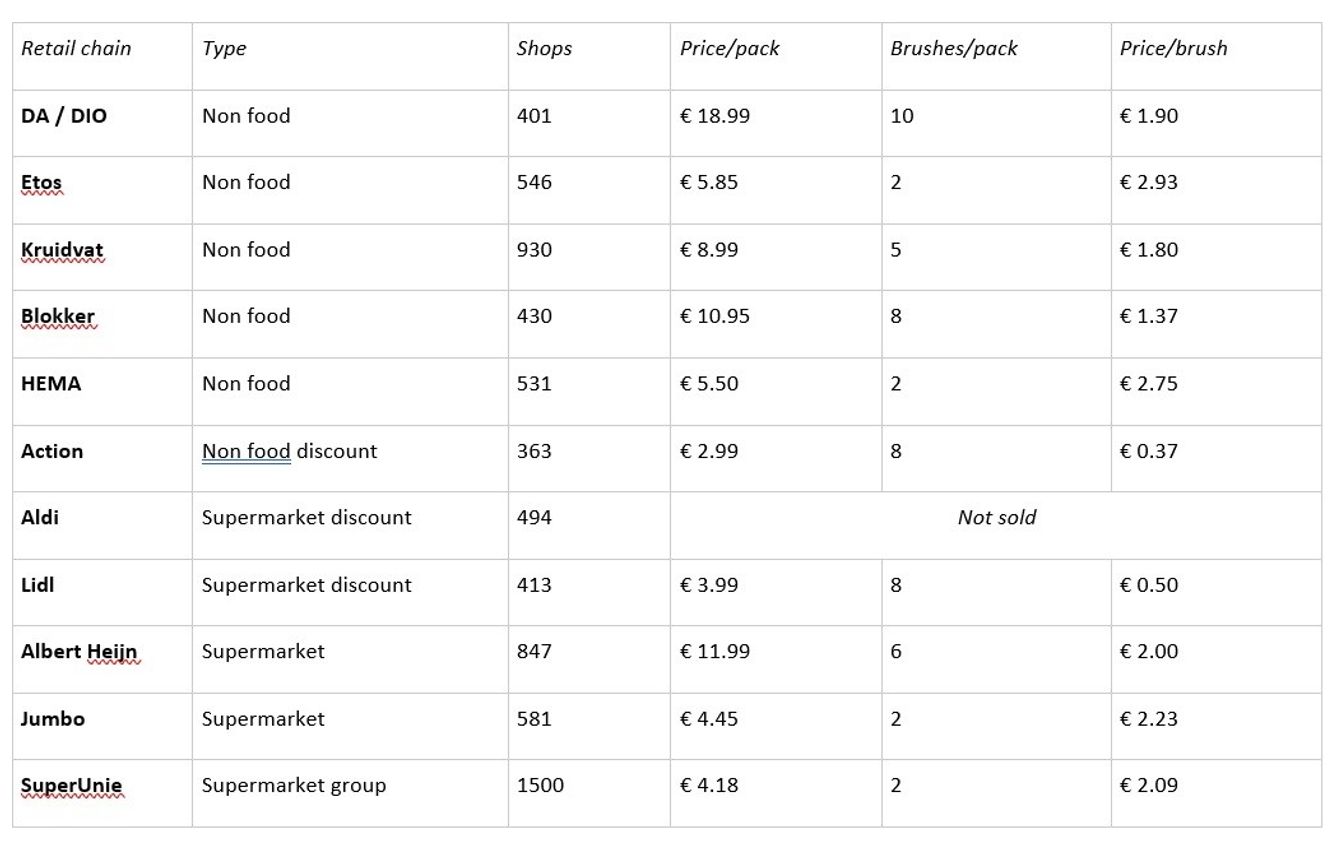Click Jumbo's "€ 4.45" pack price
This screenshot has width=1332, height=846.
coord(709,719)
